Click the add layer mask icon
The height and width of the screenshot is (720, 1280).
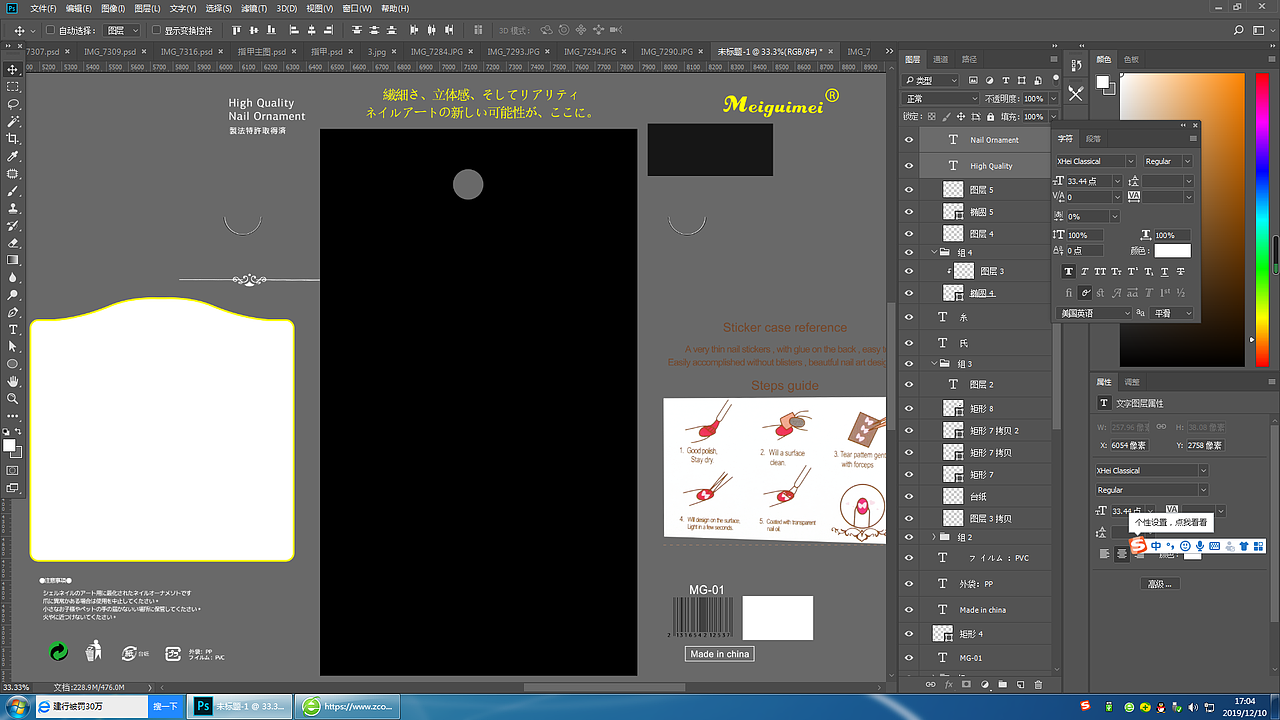pyautogui.click(x=966, y=685)
